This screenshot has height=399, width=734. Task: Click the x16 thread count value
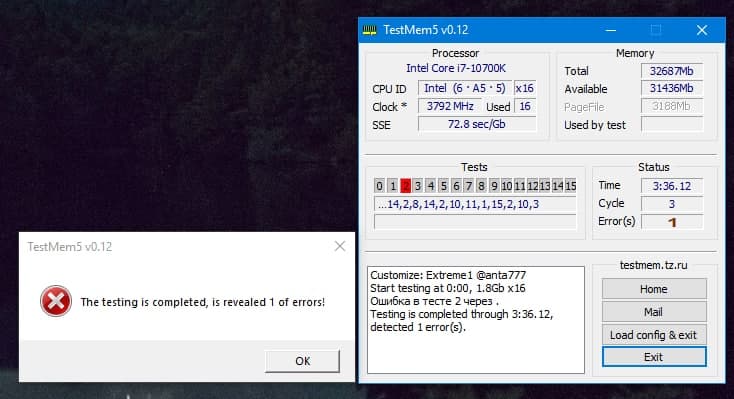[x=524, y=88]
